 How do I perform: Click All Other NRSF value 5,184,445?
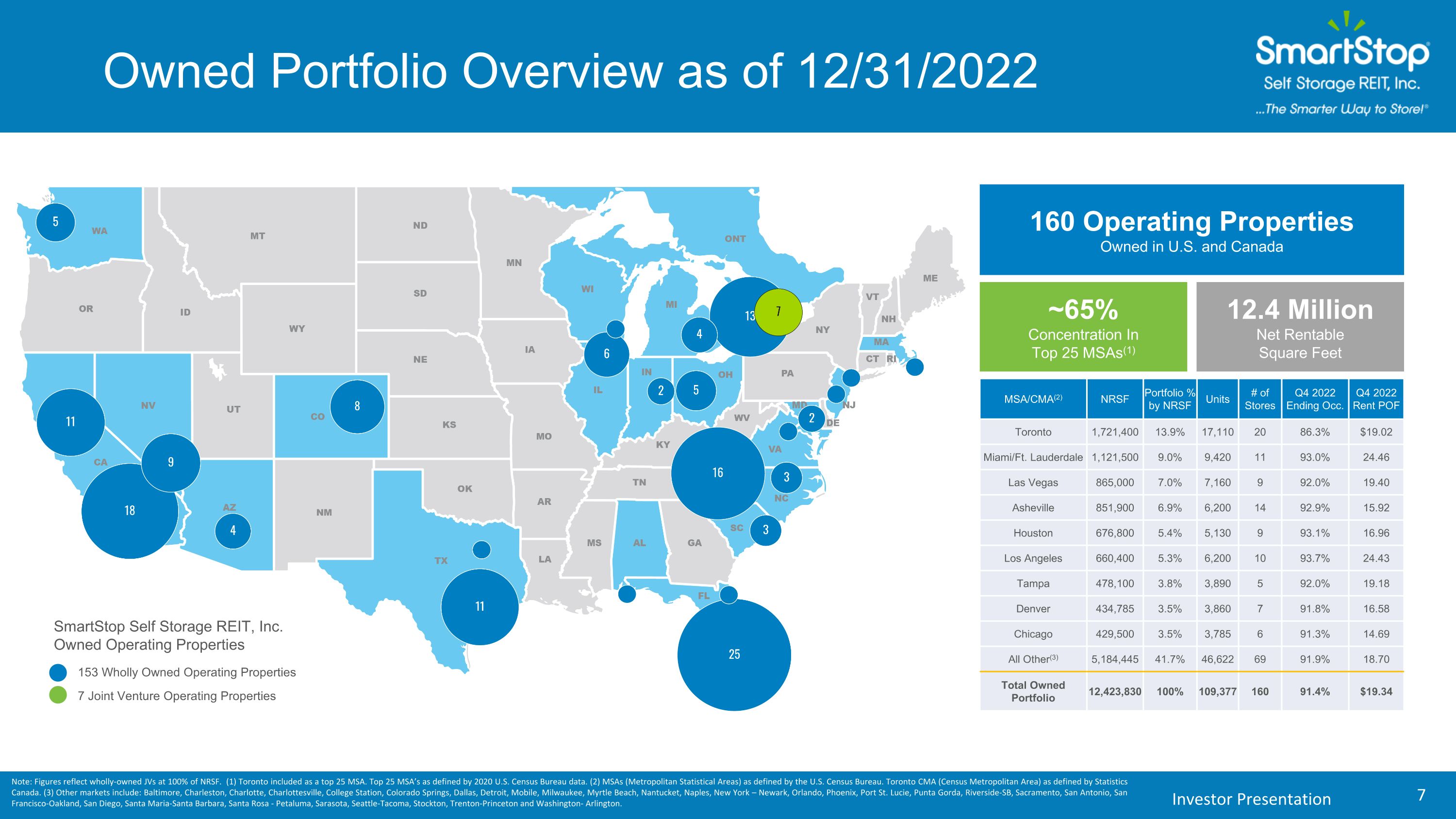[x=1115, y=660]
